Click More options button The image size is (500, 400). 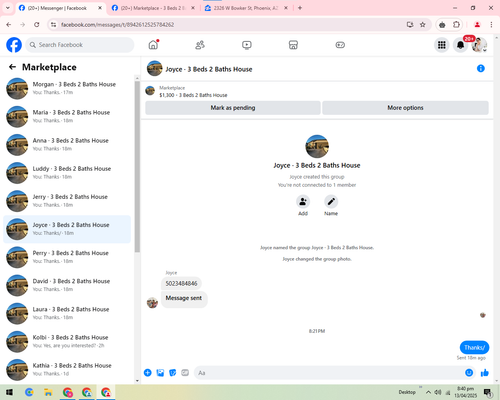tap(405, 108)
